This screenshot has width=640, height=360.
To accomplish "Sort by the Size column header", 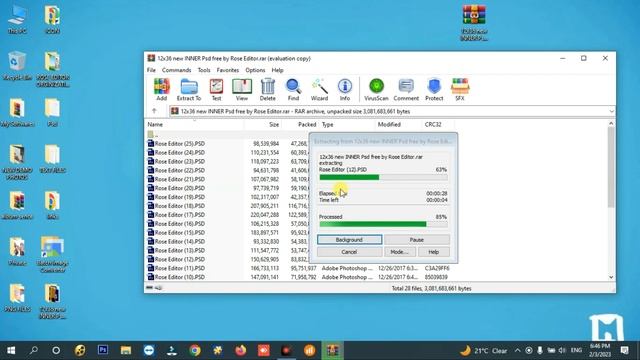I will pyautogui.click(x=263, y=124).
